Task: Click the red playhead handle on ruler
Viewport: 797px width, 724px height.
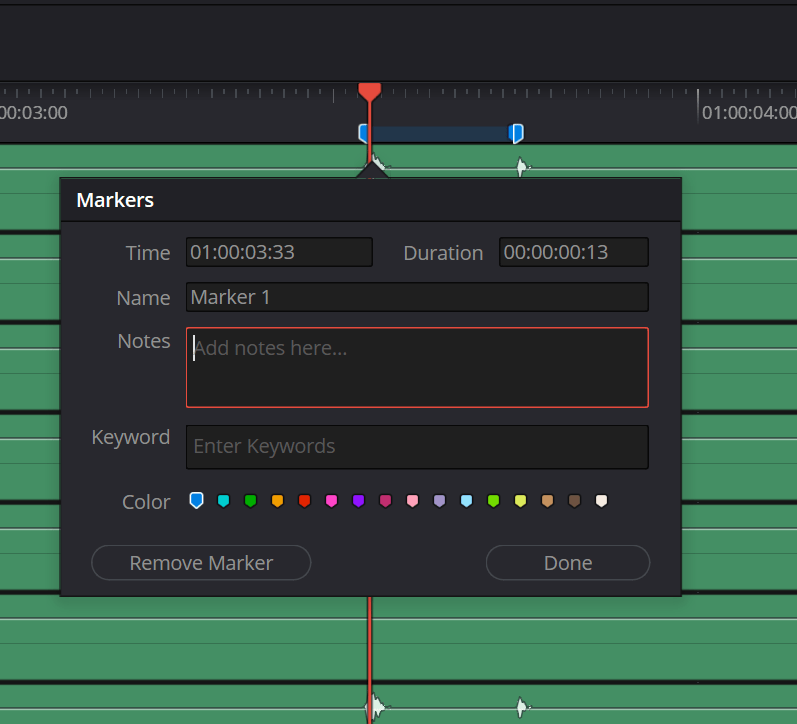Action: (x=370, y=92)
